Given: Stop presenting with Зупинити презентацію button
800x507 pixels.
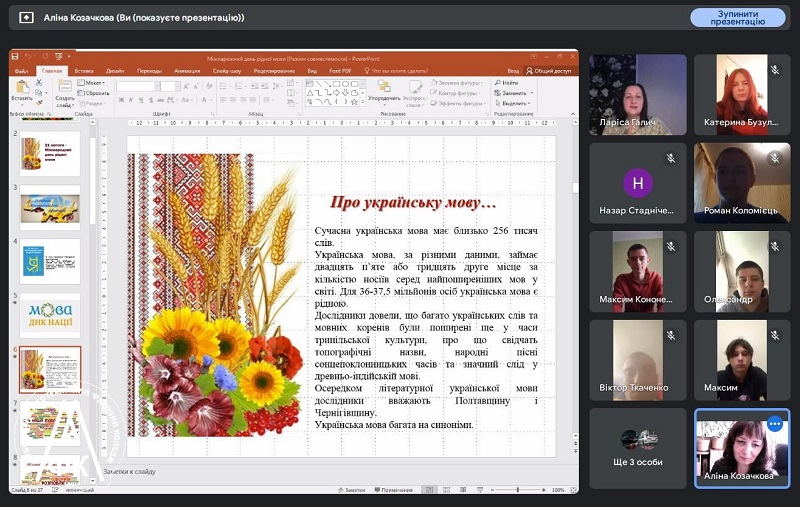Looking at the screenshot, I should pyautogui.click(x=737, y=18).
